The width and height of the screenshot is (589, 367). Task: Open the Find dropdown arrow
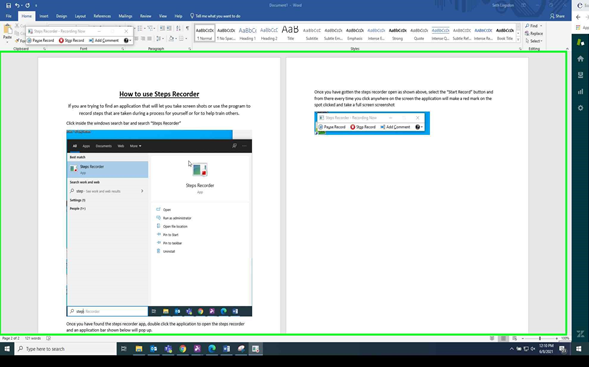[x=541, y=26]
